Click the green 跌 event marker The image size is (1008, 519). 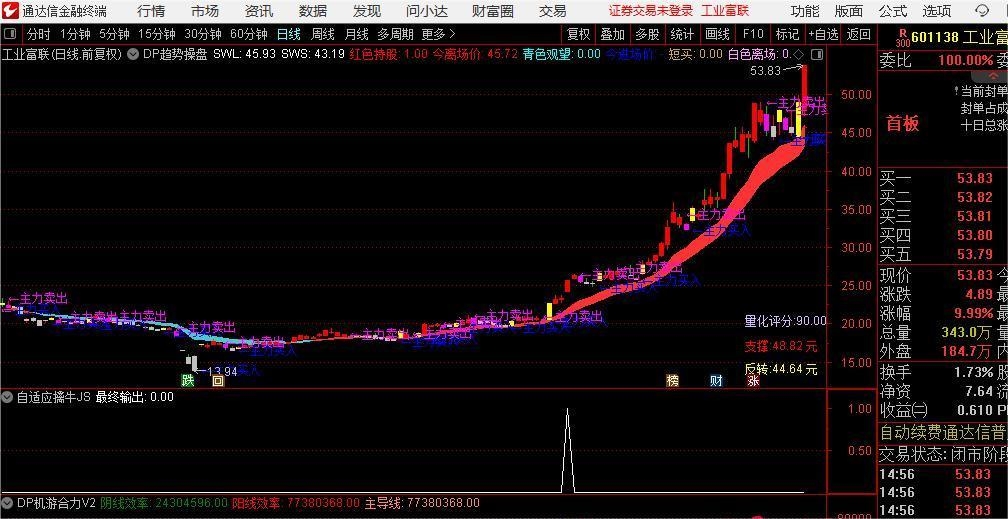click(x=188, y=380)
